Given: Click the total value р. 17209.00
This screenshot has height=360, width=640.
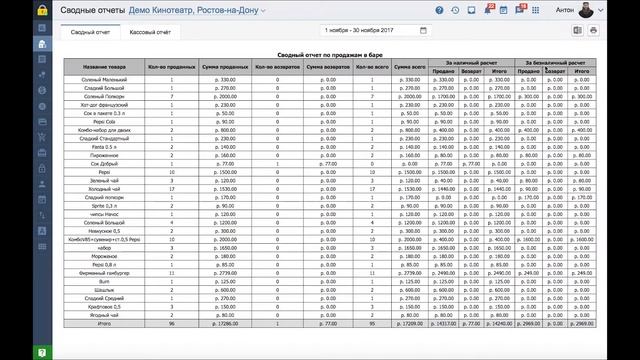Looking at the screenshot, I should coord(410,324).
